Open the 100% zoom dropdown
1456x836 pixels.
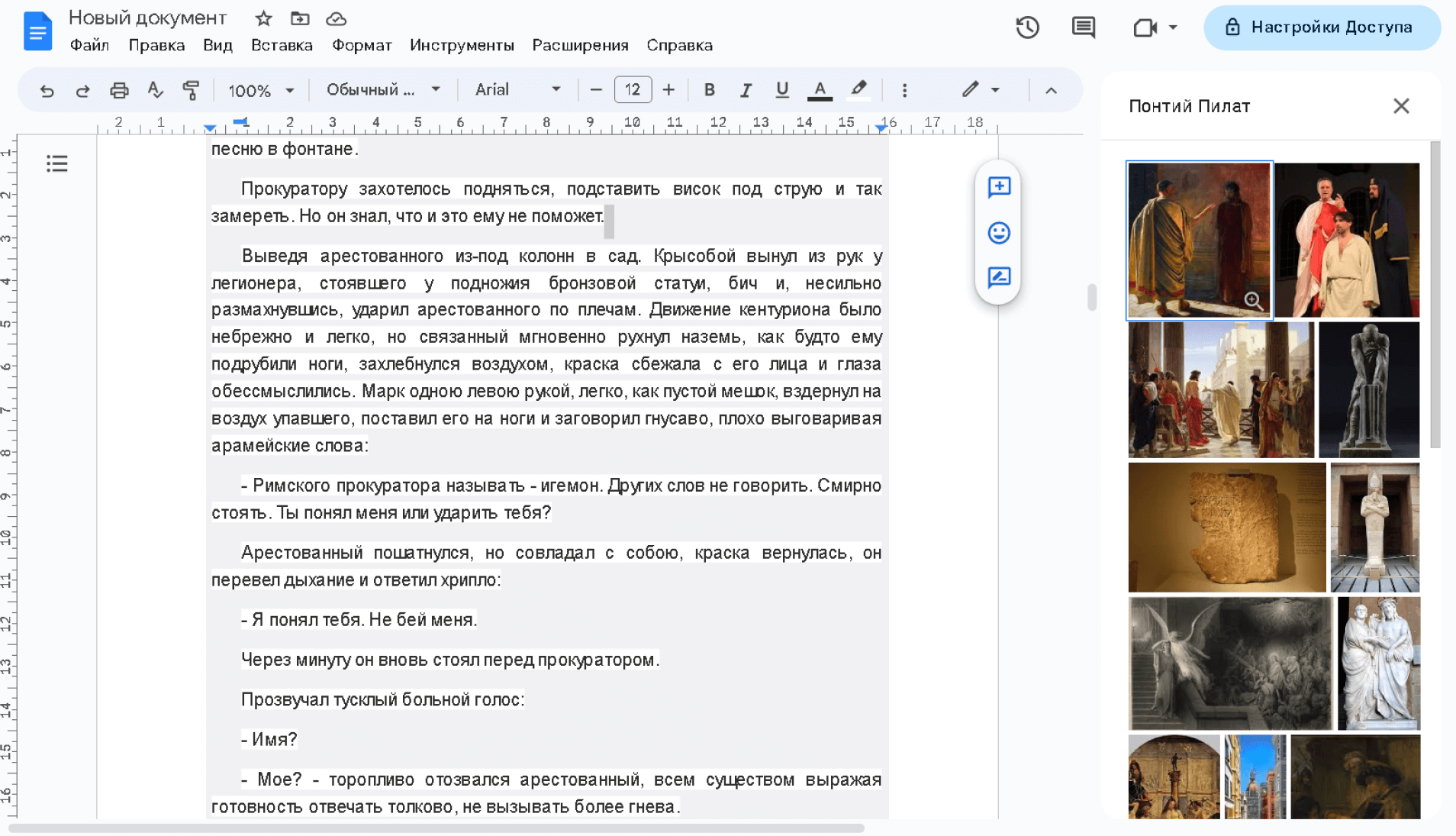(261, 90)
